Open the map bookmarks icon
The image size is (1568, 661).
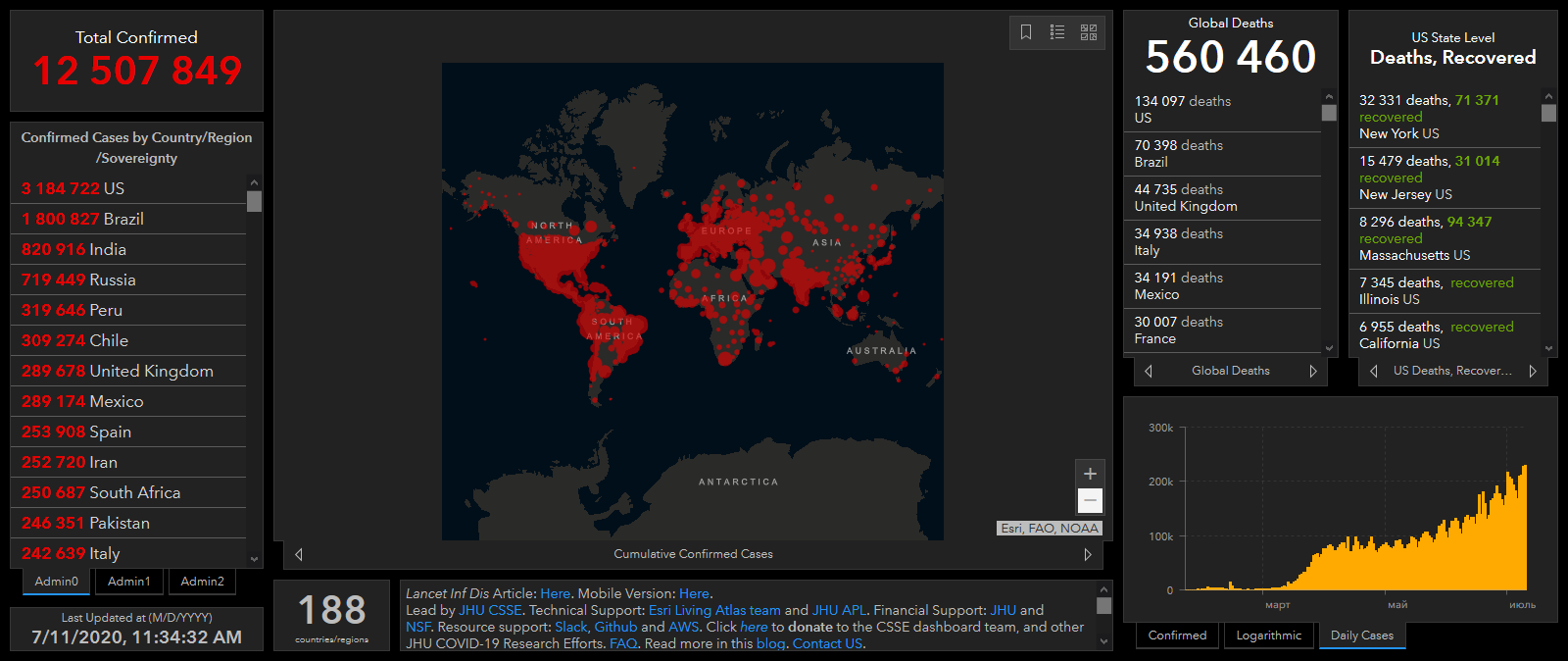click(1026, 32)
